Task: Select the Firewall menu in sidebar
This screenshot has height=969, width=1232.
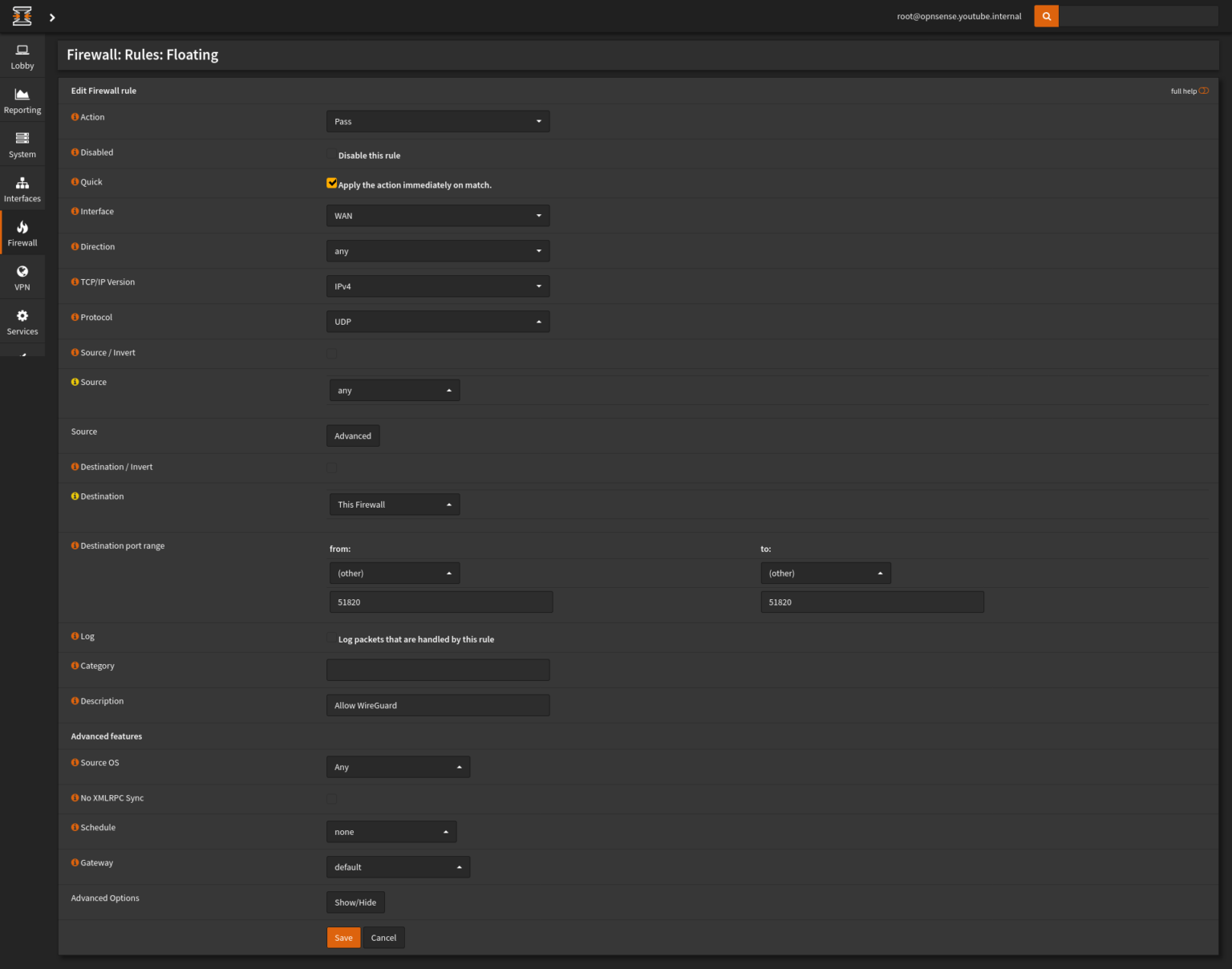Action: click(22, 233)
